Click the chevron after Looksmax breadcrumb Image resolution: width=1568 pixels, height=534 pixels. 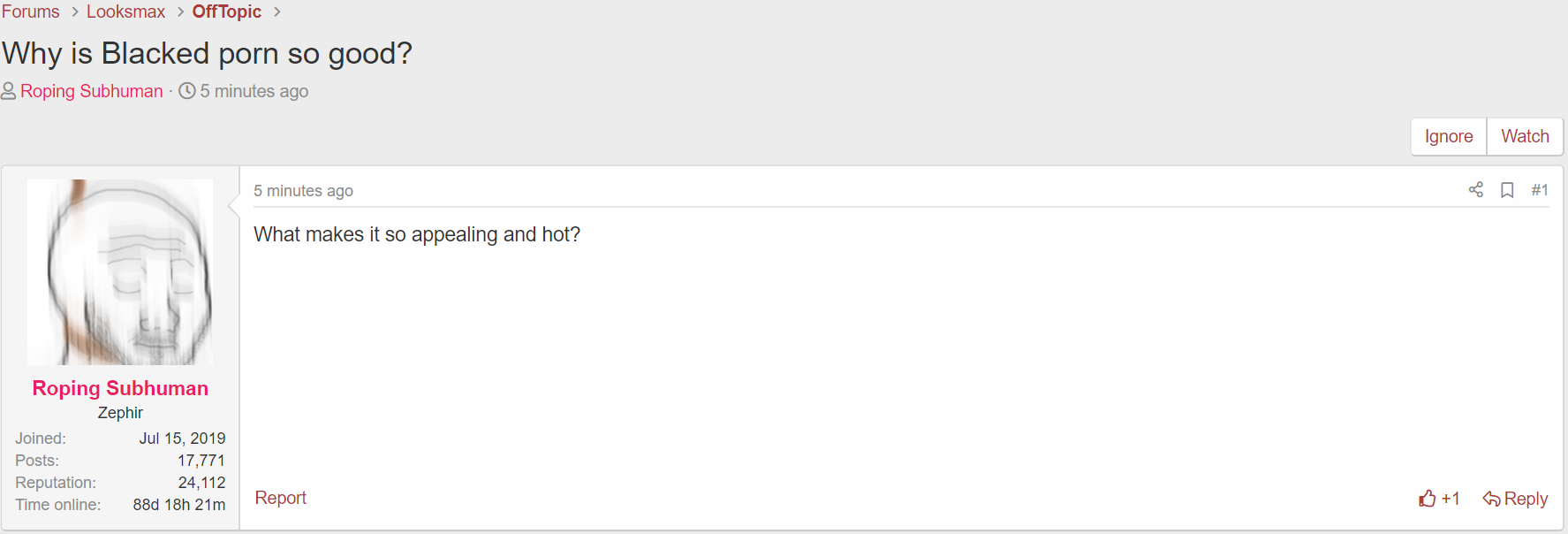pyautogui.click(x=180, y=12)
